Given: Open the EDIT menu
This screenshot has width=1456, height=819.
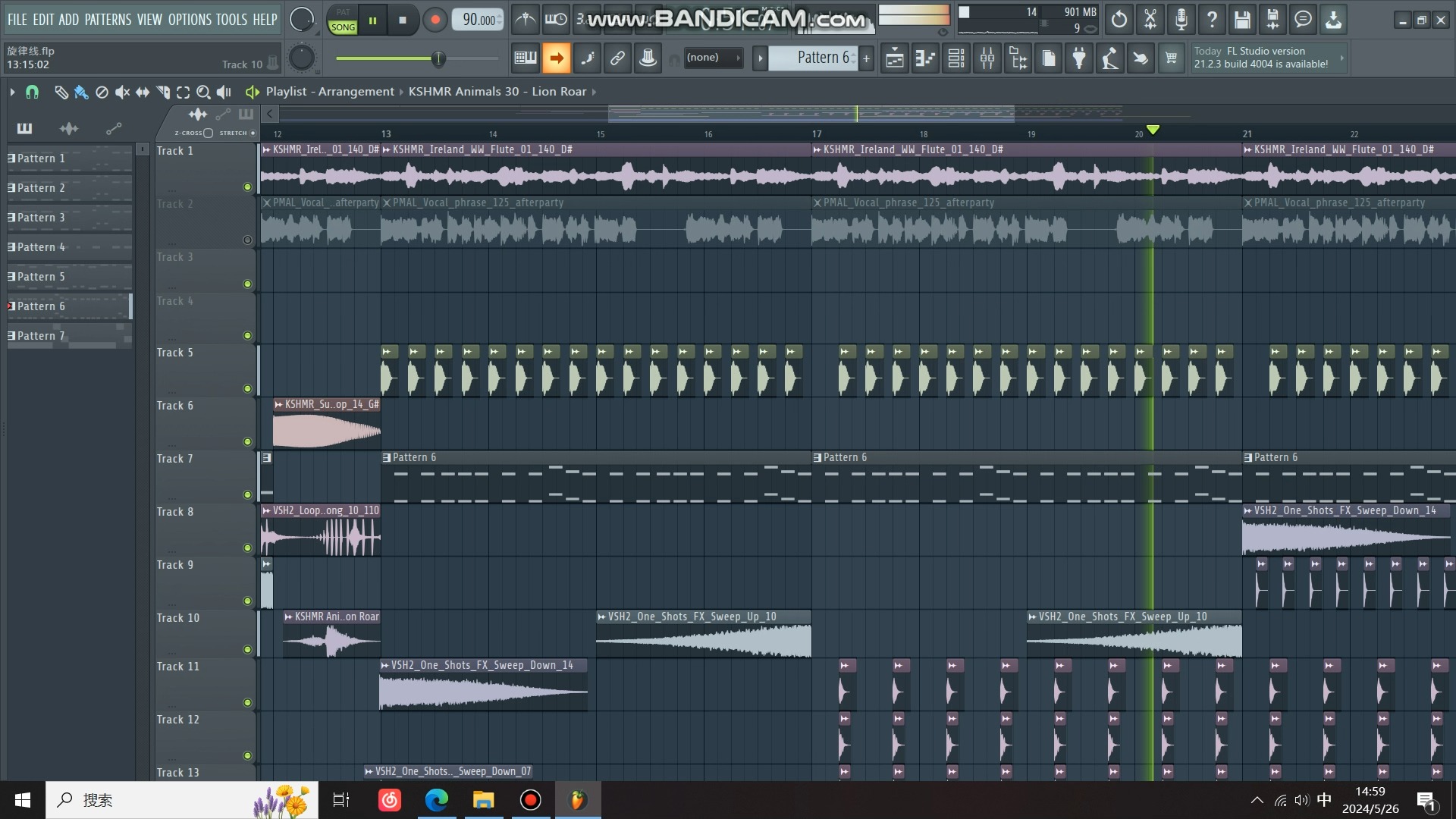Looking at the screenshot, I should [43, 20].
